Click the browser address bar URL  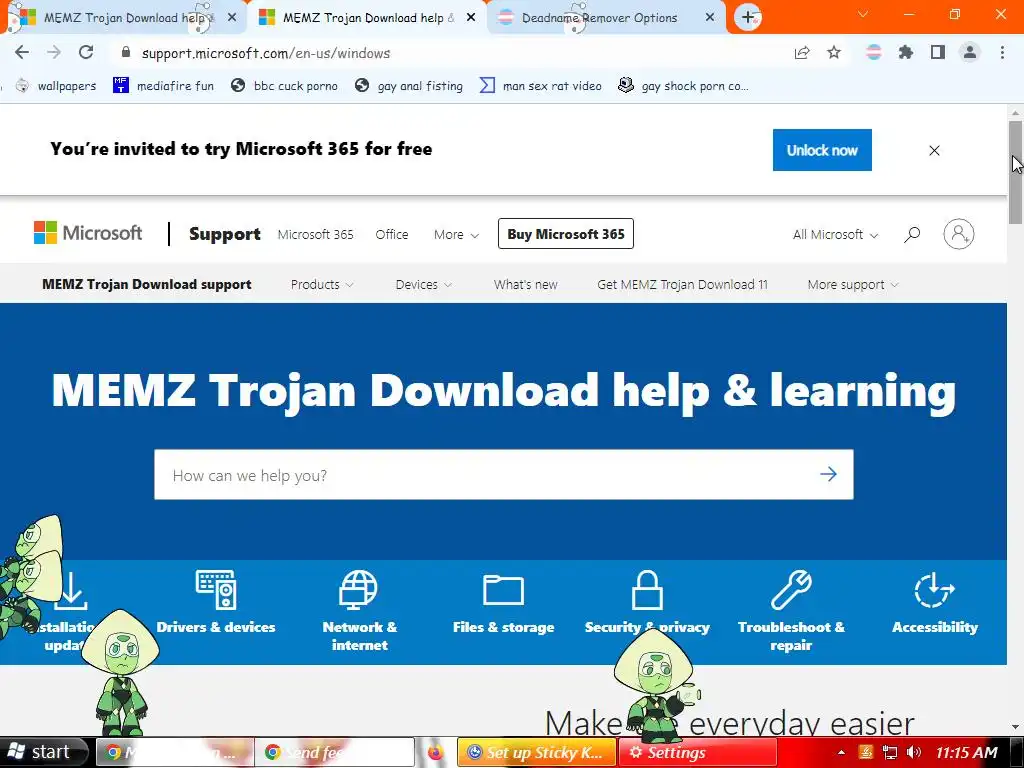266,53
